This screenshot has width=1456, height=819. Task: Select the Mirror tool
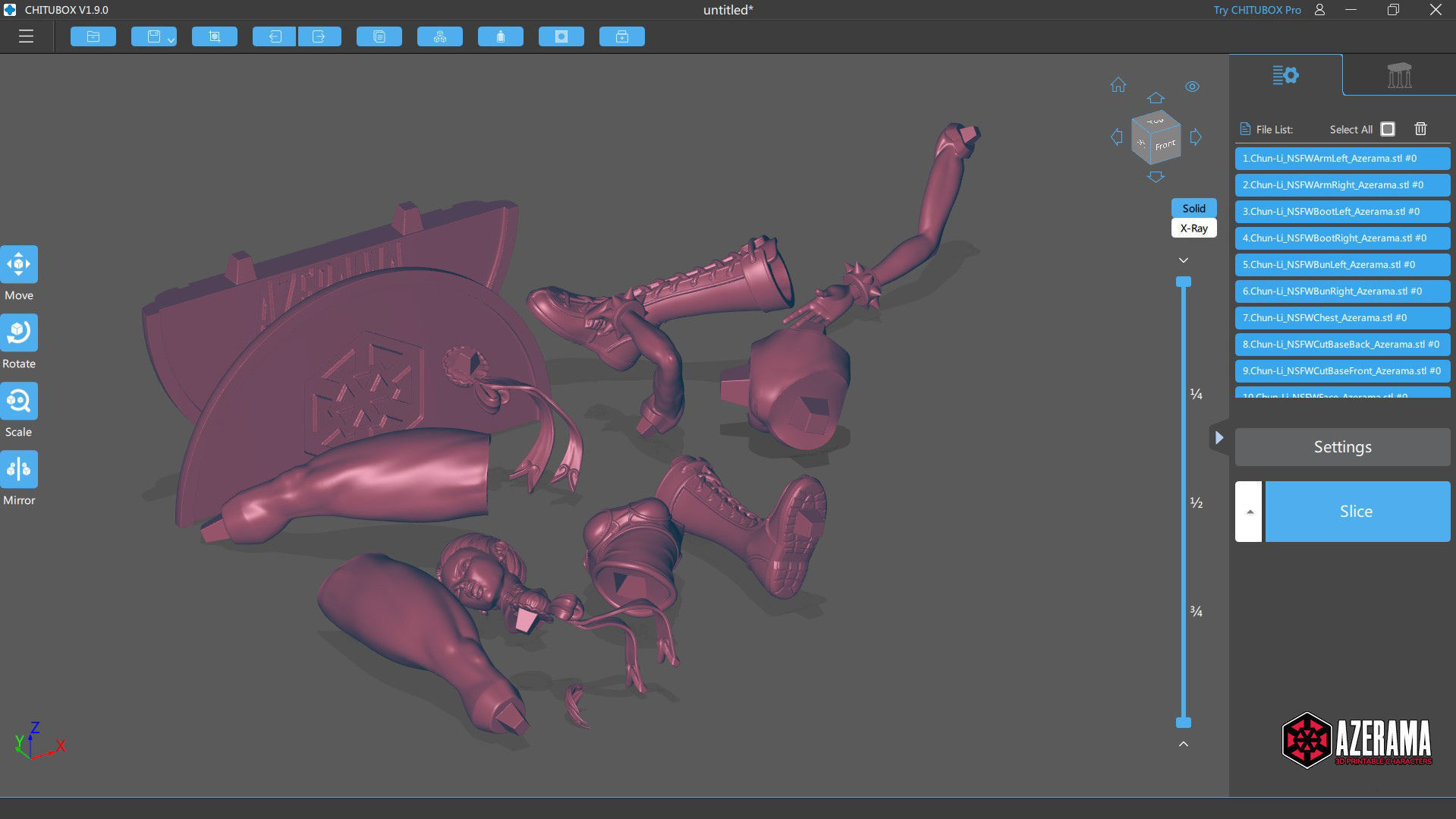[x=19, y=469]
